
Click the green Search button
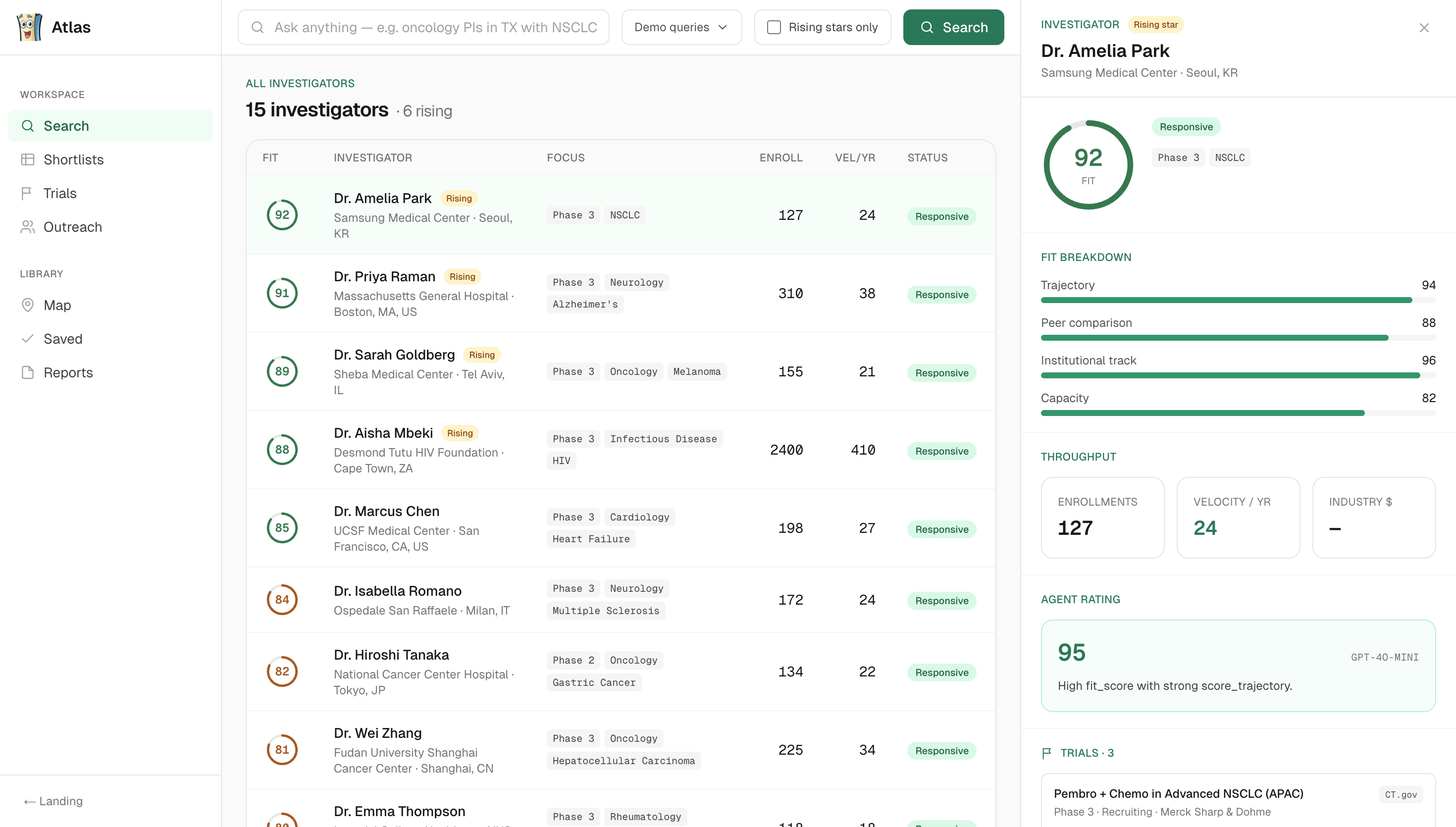953,27
